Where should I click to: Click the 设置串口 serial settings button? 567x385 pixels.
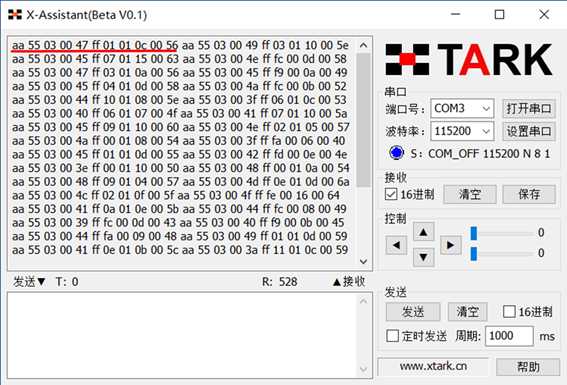[x=529, y=131]
